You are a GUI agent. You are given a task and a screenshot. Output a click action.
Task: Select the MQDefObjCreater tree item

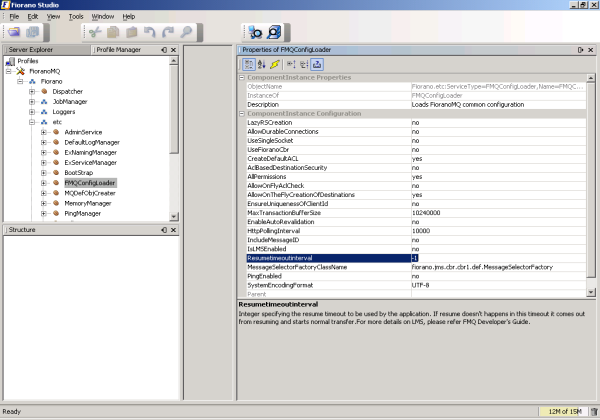90,193
